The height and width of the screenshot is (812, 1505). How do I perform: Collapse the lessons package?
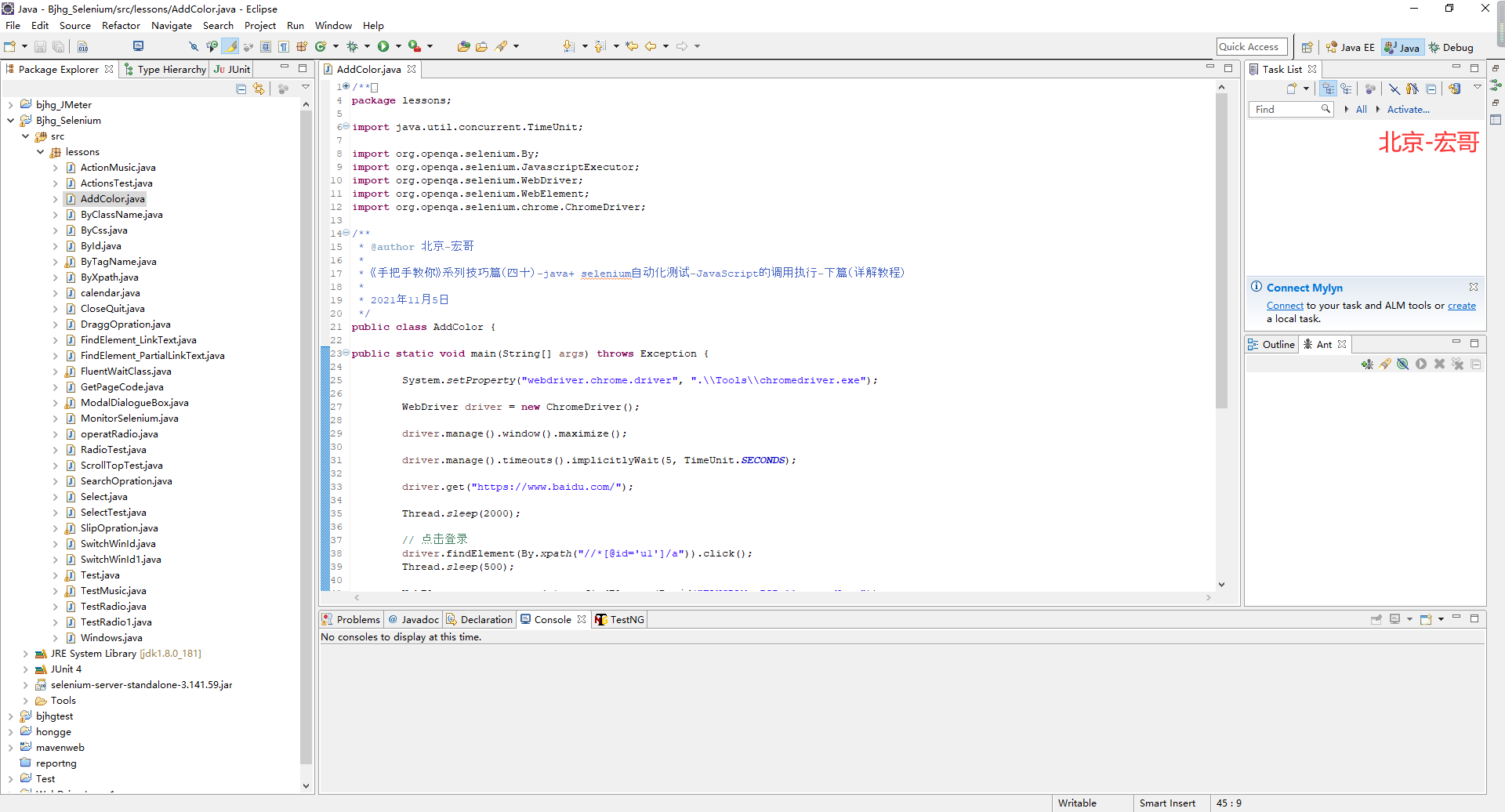pyautogui.click(x=40, y=152)
